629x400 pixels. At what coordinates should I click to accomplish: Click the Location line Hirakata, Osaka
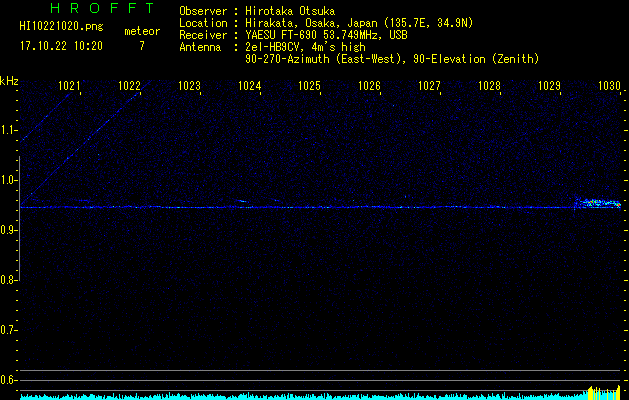tap(326, 23)
